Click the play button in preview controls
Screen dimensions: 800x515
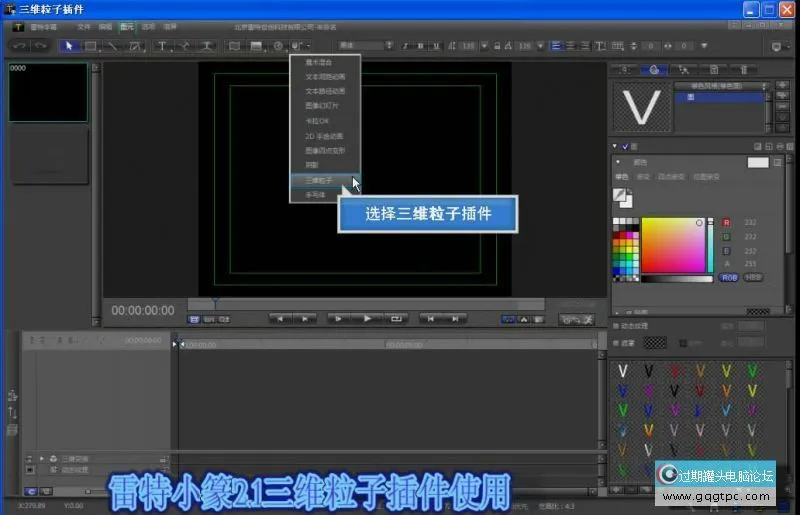[x=367, y=318]
